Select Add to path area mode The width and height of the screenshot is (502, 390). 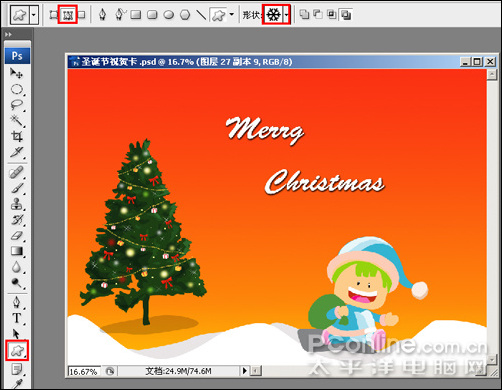click(x=304, y=14)
